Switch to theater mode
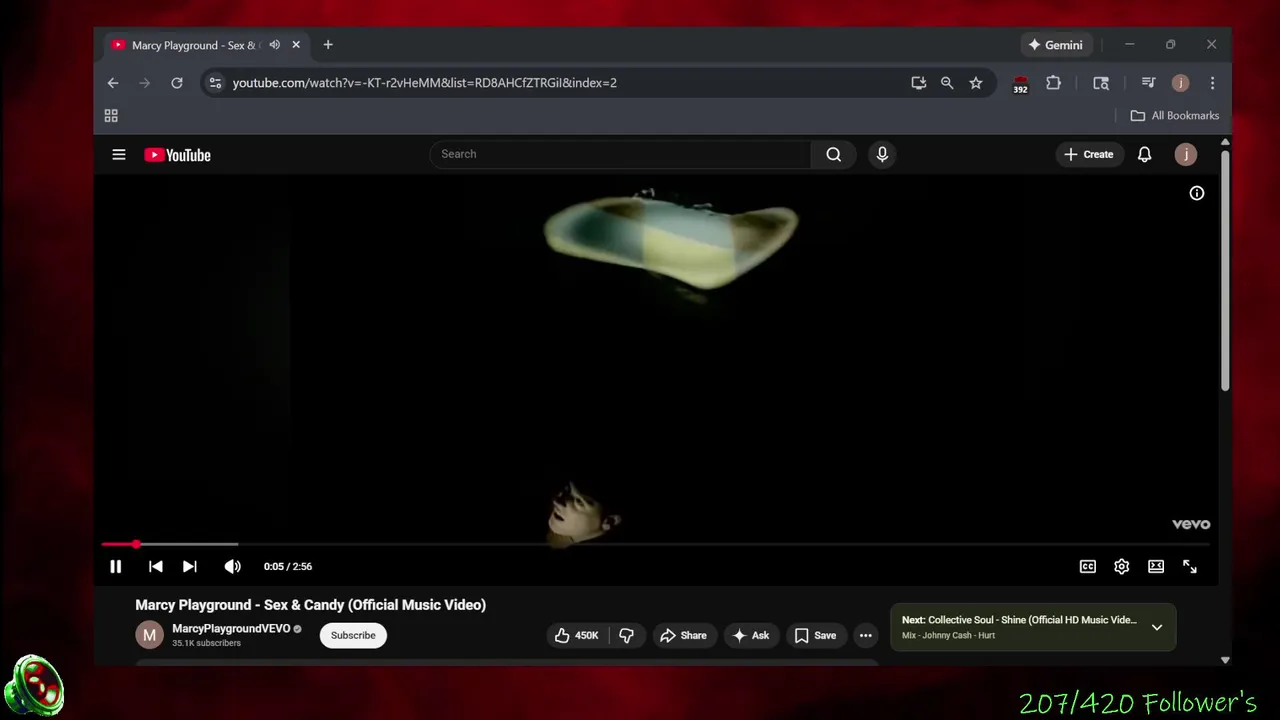Image resolution: width=1280 pixels, height=720 pixels. pos(1156,566)
